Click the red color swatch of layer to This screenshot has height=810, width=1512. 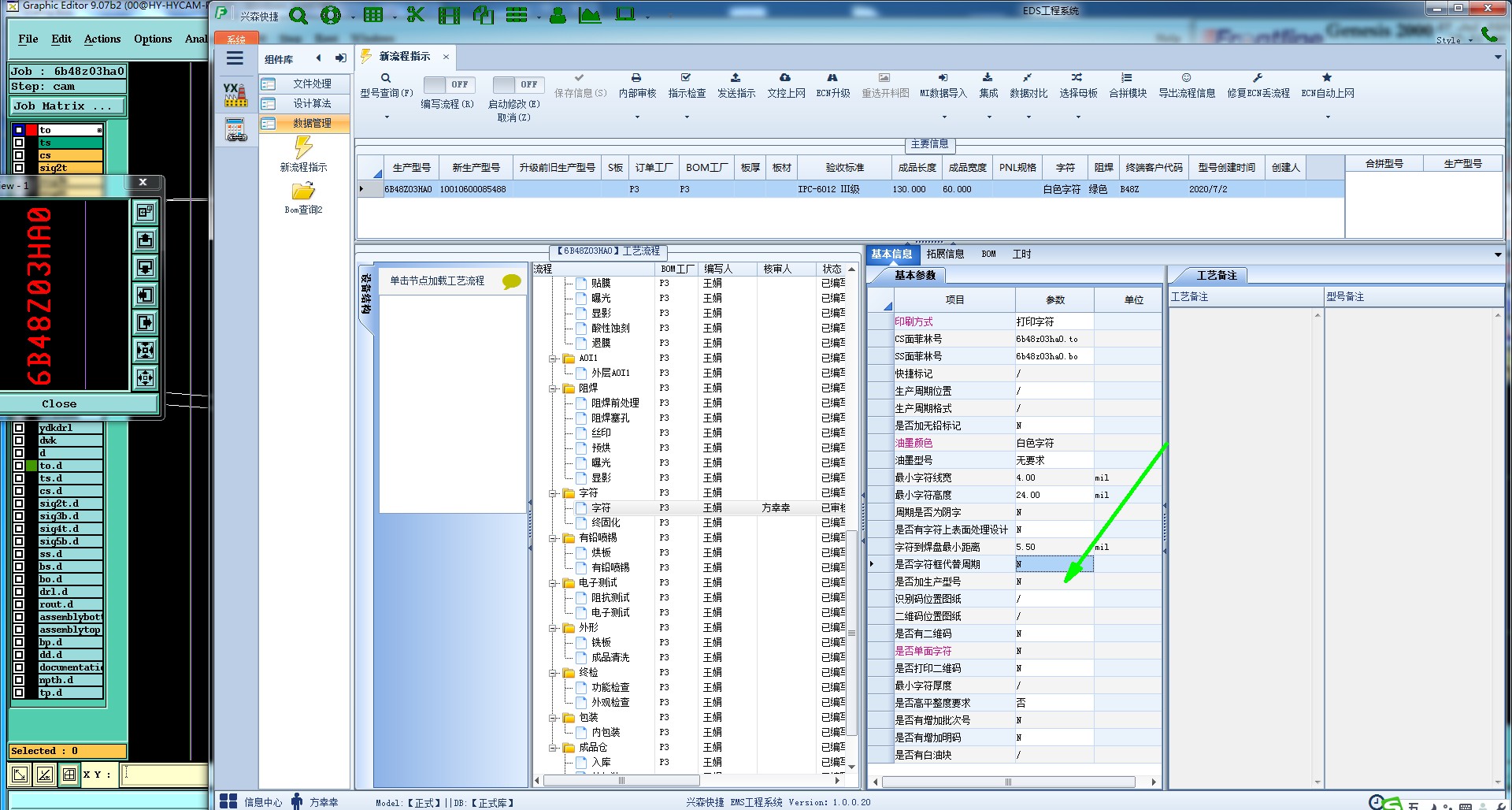(31, 130)
